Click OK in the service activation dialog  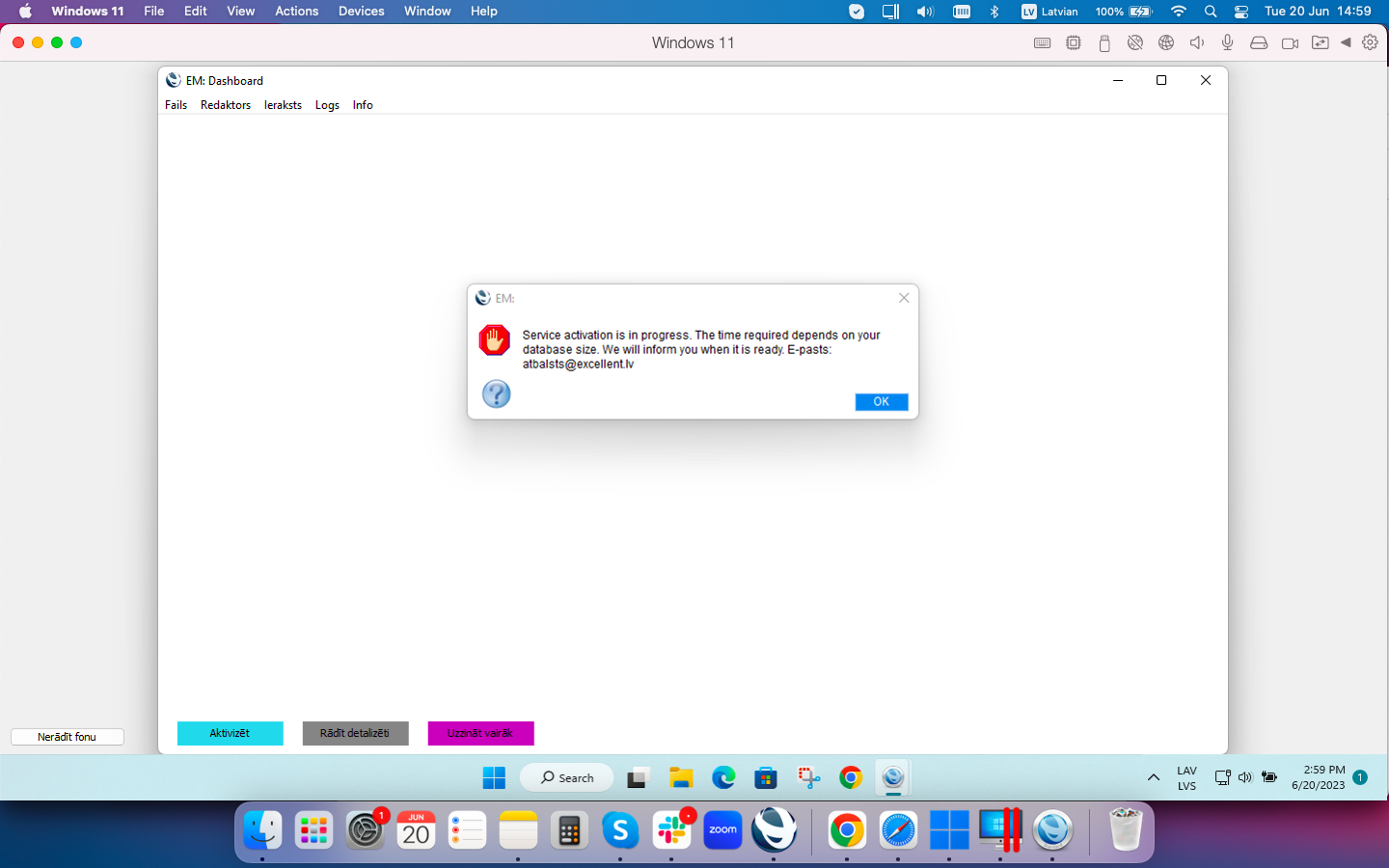[x=881, y=402]
